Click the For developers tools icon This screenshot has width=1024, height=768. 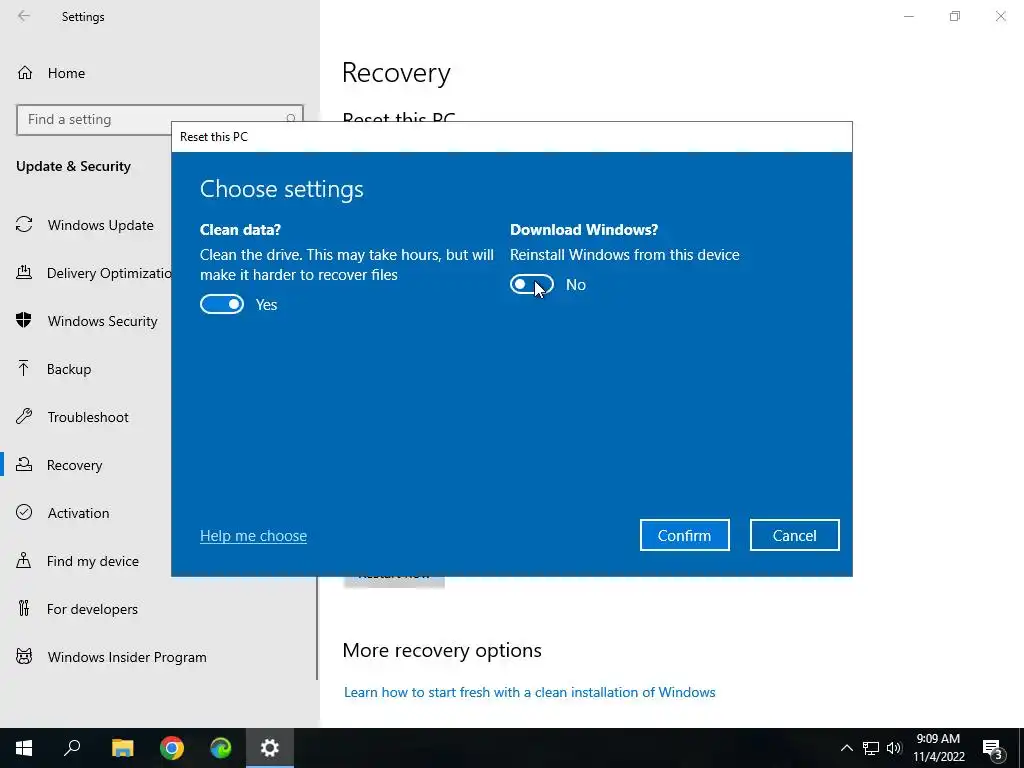(x=24, y=608)
